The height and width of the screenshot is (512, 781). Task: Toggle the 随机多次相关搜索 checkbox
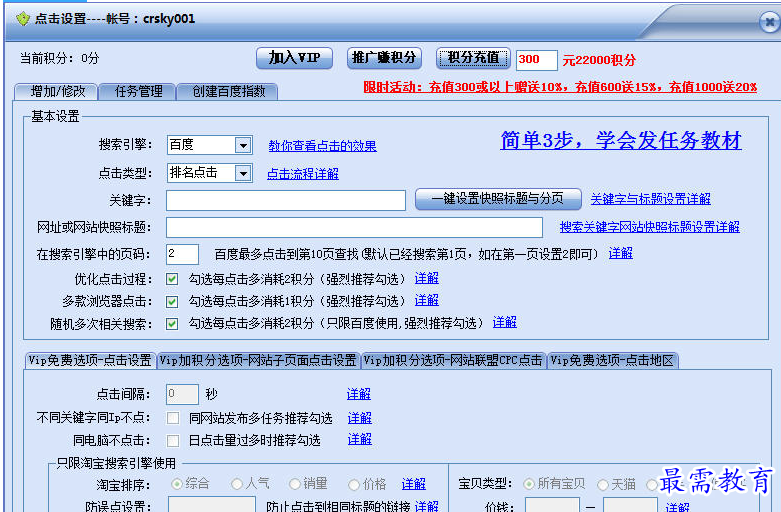point(172,324)
